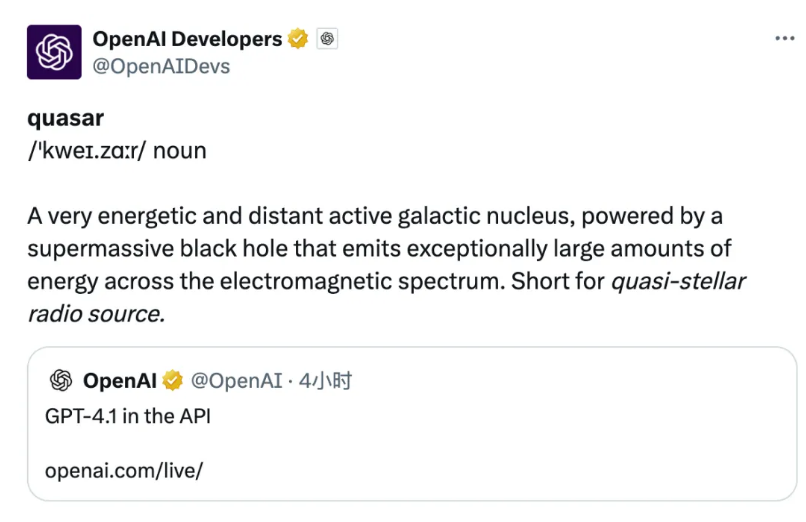This screenshot has width=806, height=522.
Task: Click the 'GPT-4.1 in the API' text
Action: pos(127,416)
